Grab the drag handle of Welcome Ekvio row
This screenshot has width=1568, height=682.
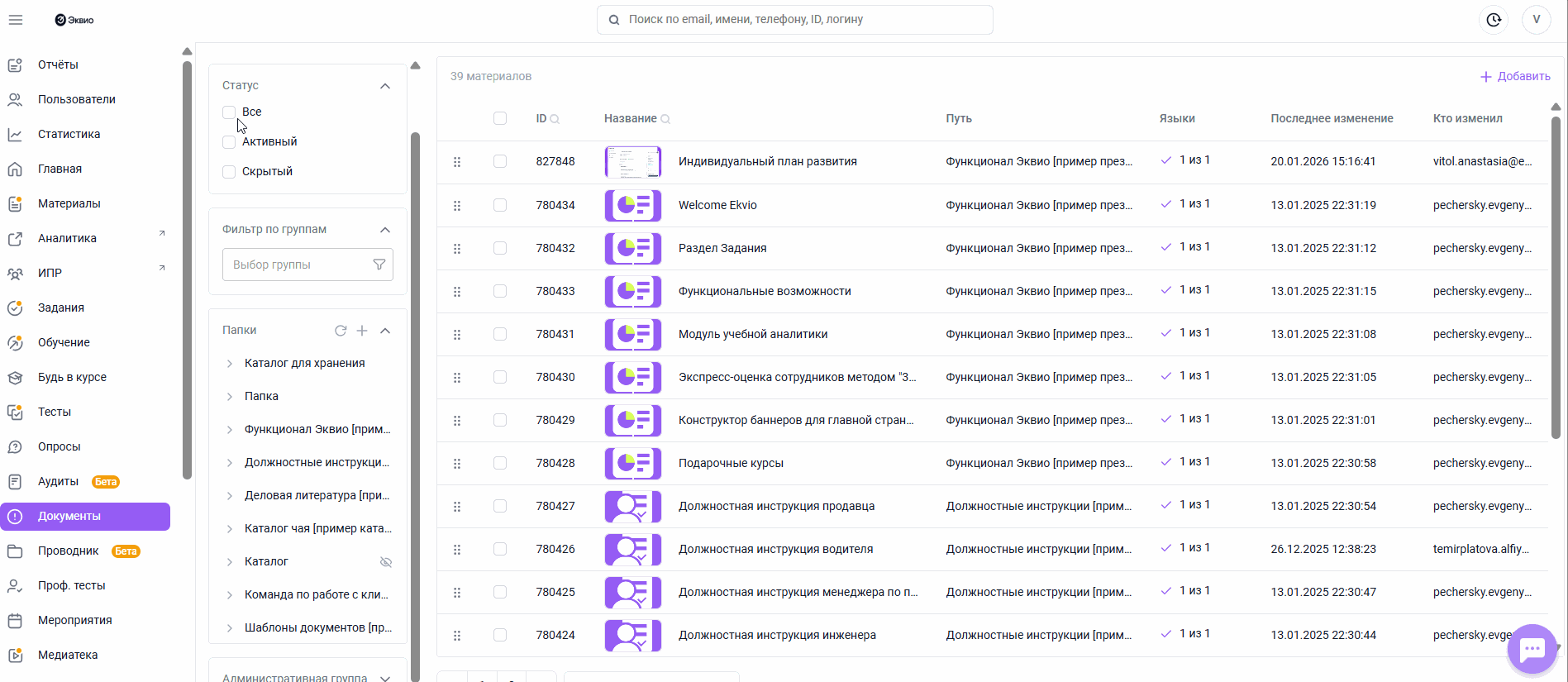[x=457, y=205]
